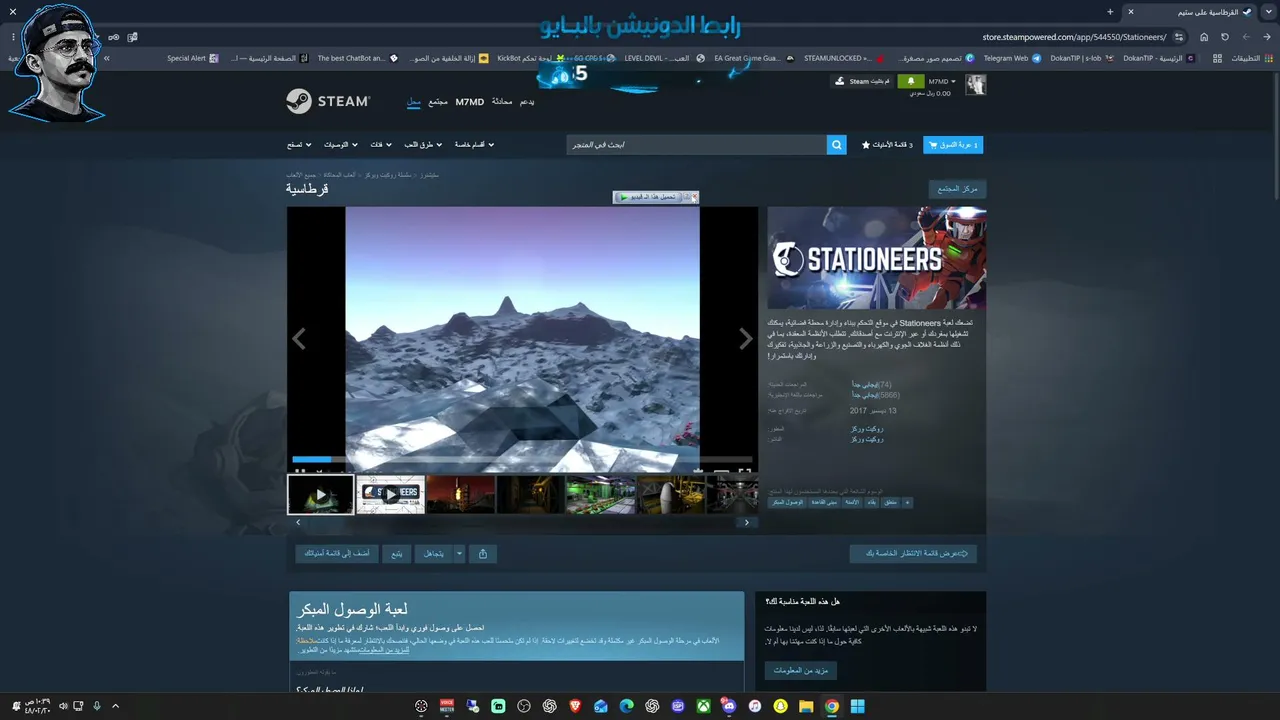Open the green notifications bell
Screen dimensions: 1280x720
point(910,81)
